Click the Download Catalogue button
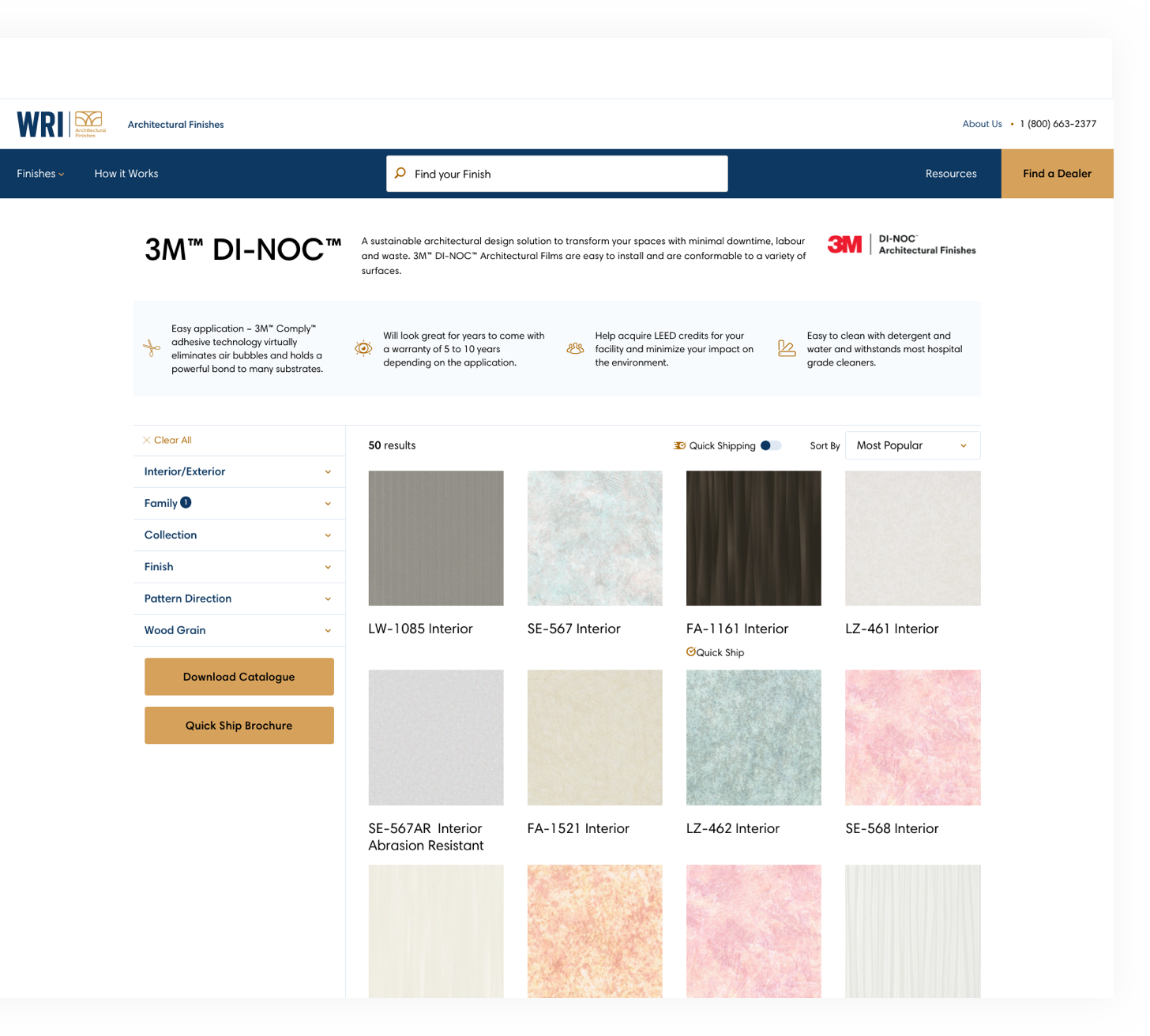The image size is (1150, 1036). click(239, 677)
